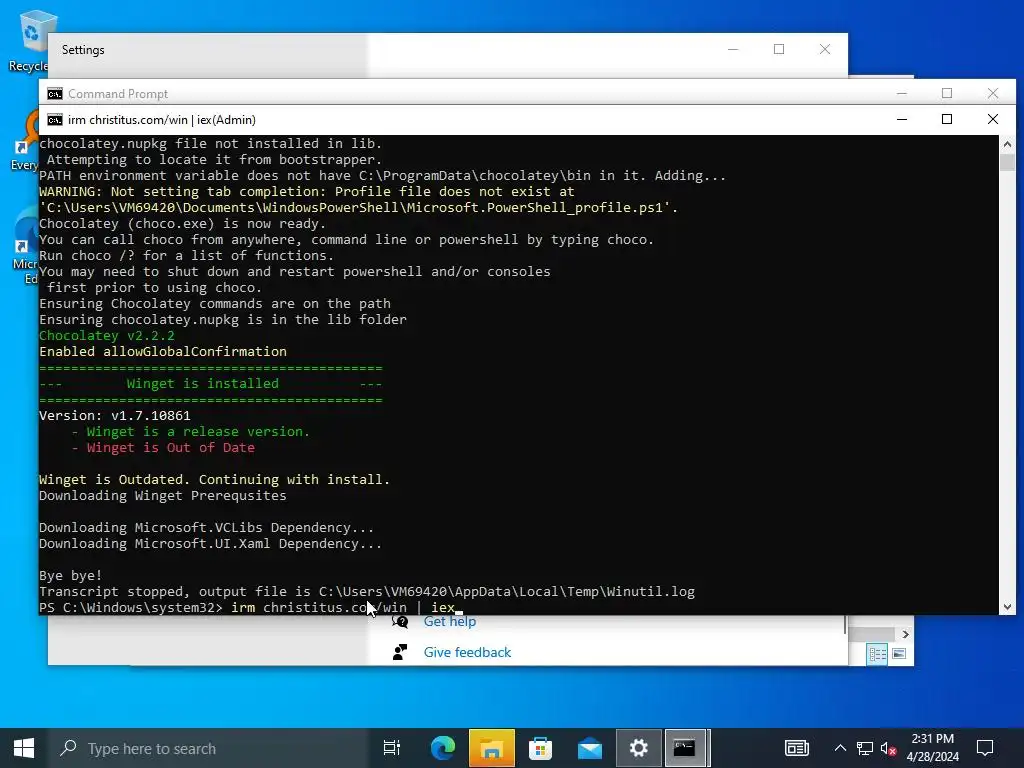Click the 'Downloading Microsoft.VCLibs Dependency...' line

[206, 528]
